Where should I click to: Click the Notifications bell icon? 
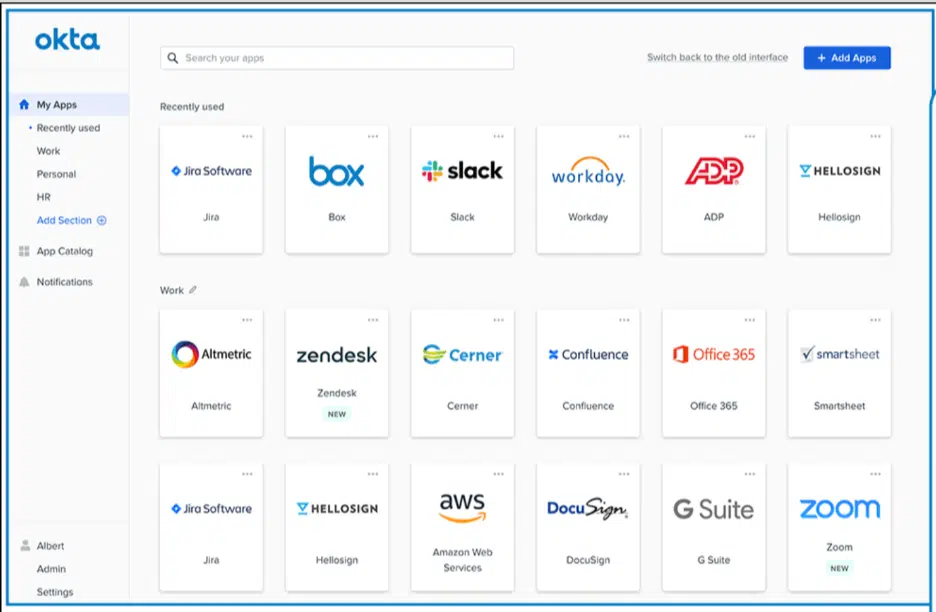(24, 282)
